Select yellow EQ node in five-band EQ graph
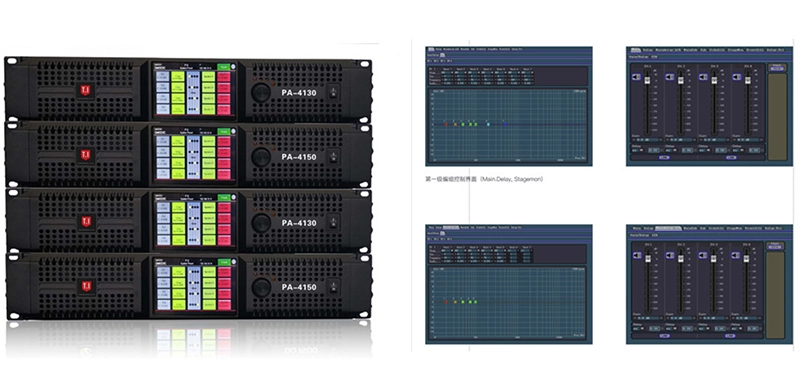Viewport: 800px width, 387px height. tap(455, 302)
